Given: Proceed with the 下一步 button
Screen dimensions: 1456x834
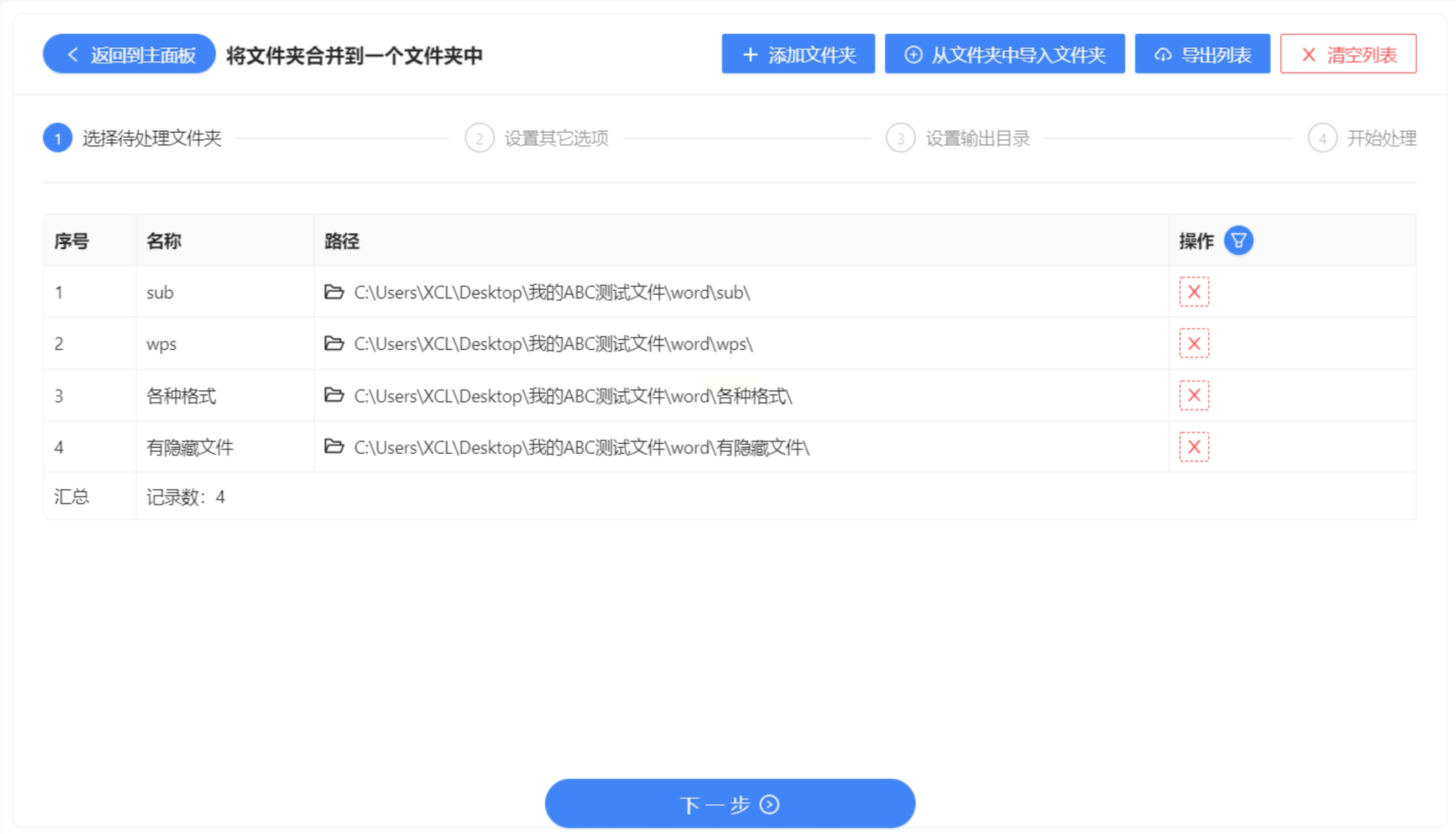Looking at the screenshot, I should (x=729, y=804).
